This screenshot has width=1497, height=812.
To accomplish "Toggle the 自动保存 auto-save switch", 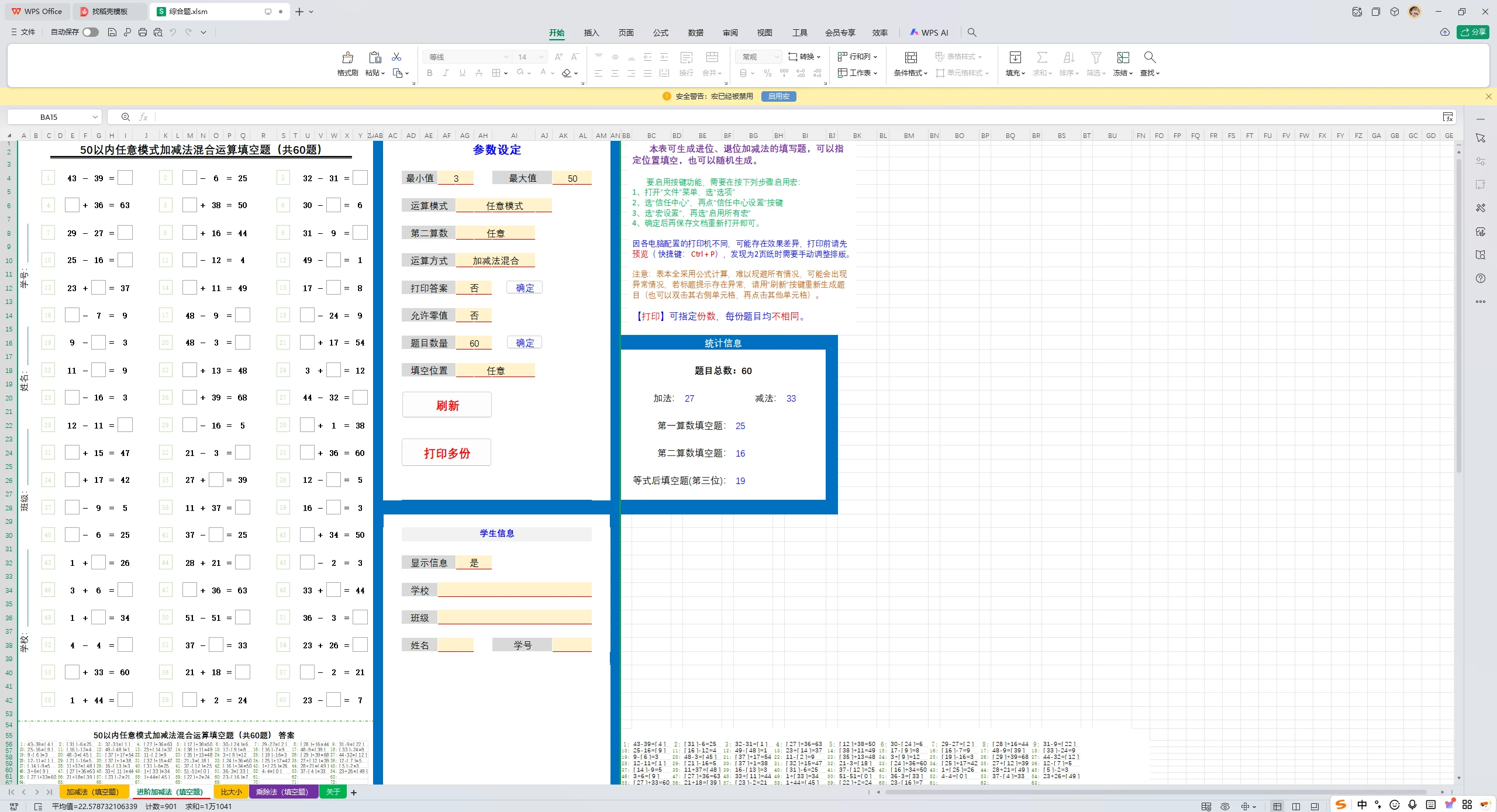I will [x=90, y=32].
